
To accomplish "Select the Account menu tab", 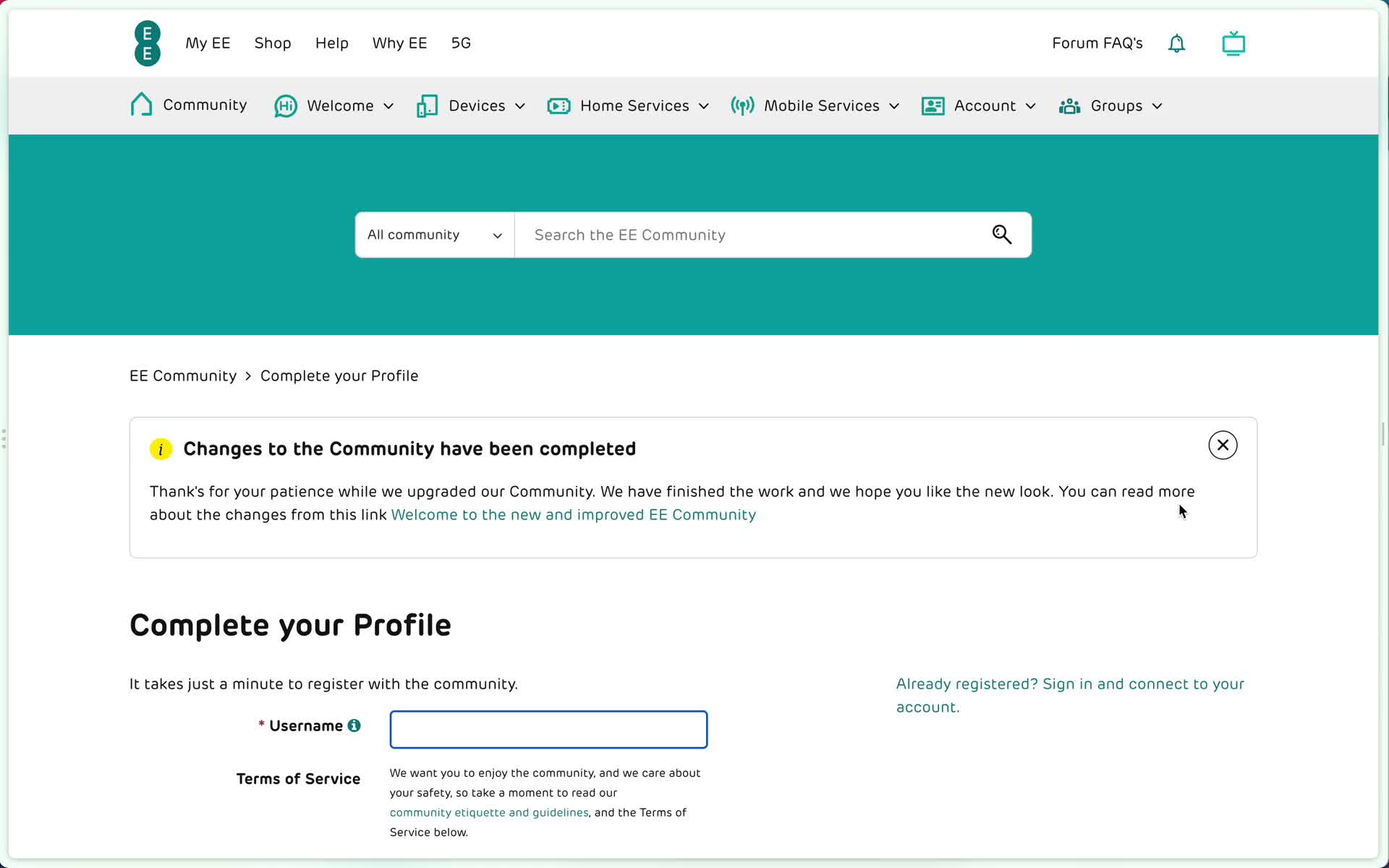I will (985, 105).
